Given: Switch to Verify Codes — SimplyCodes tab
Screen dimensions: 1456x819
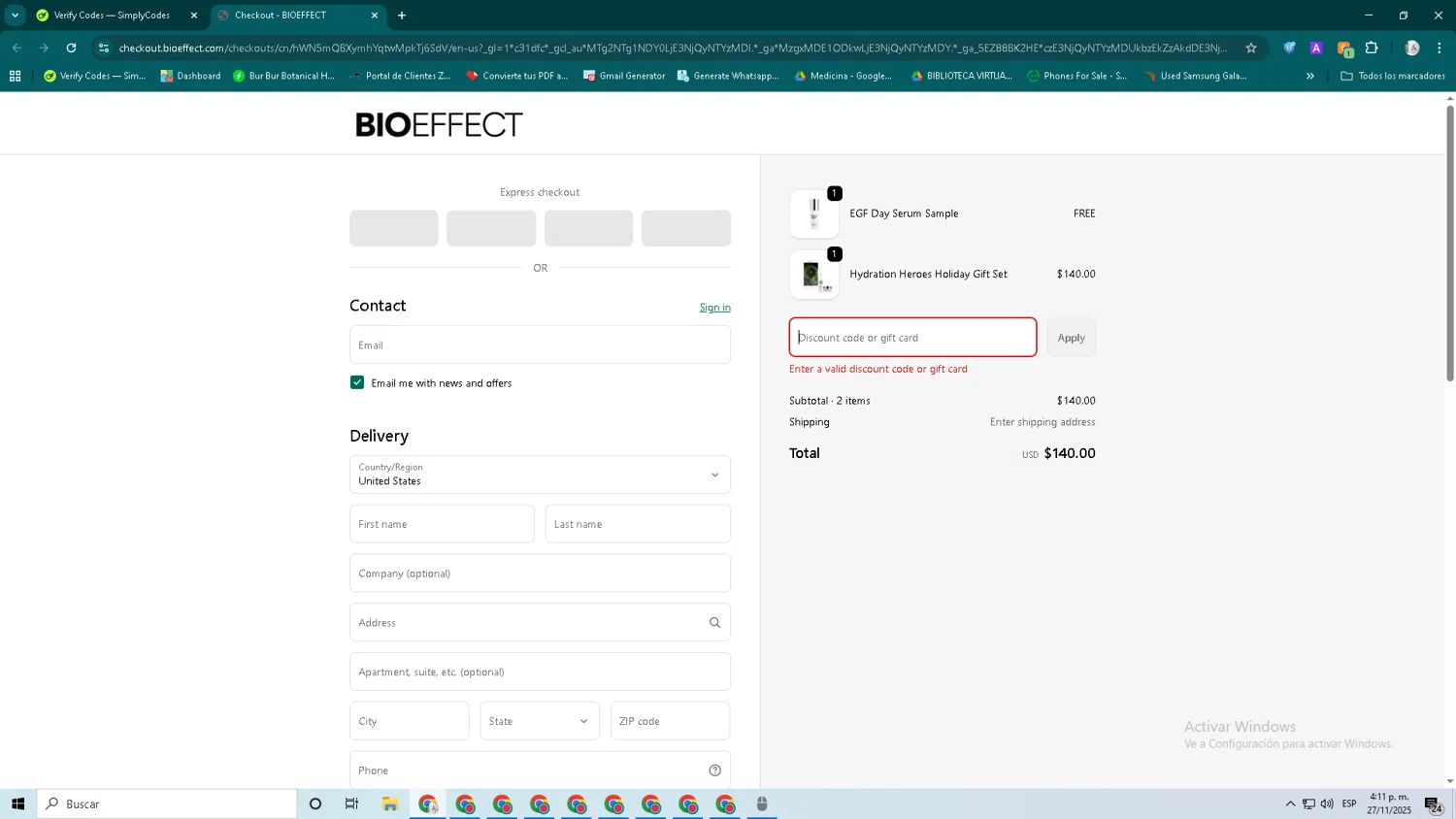Looking at the screenshot, I should [x=112, y=16].
